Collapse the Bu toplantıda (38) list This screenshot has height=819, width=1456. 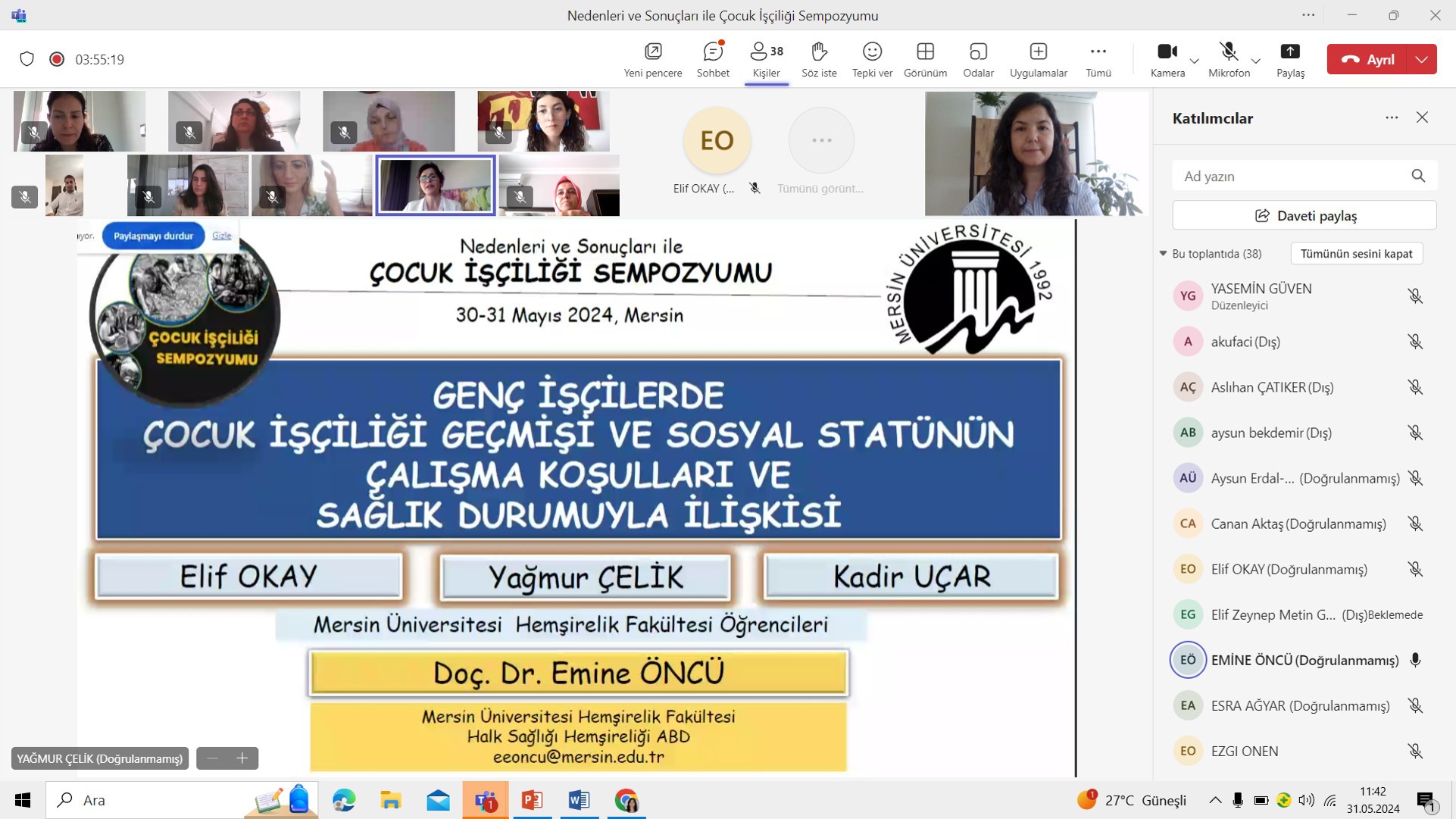[x=1164, y=254]
